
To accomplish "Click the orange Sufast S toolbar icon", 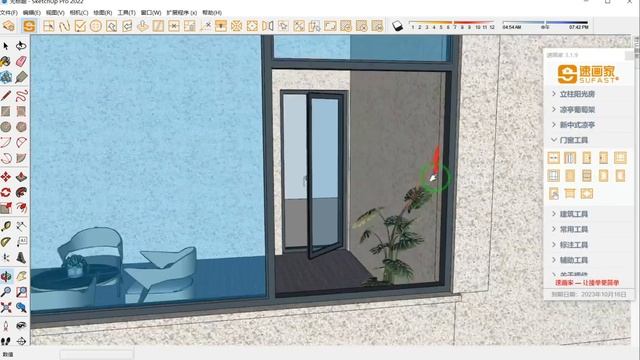I will (29, 26).
